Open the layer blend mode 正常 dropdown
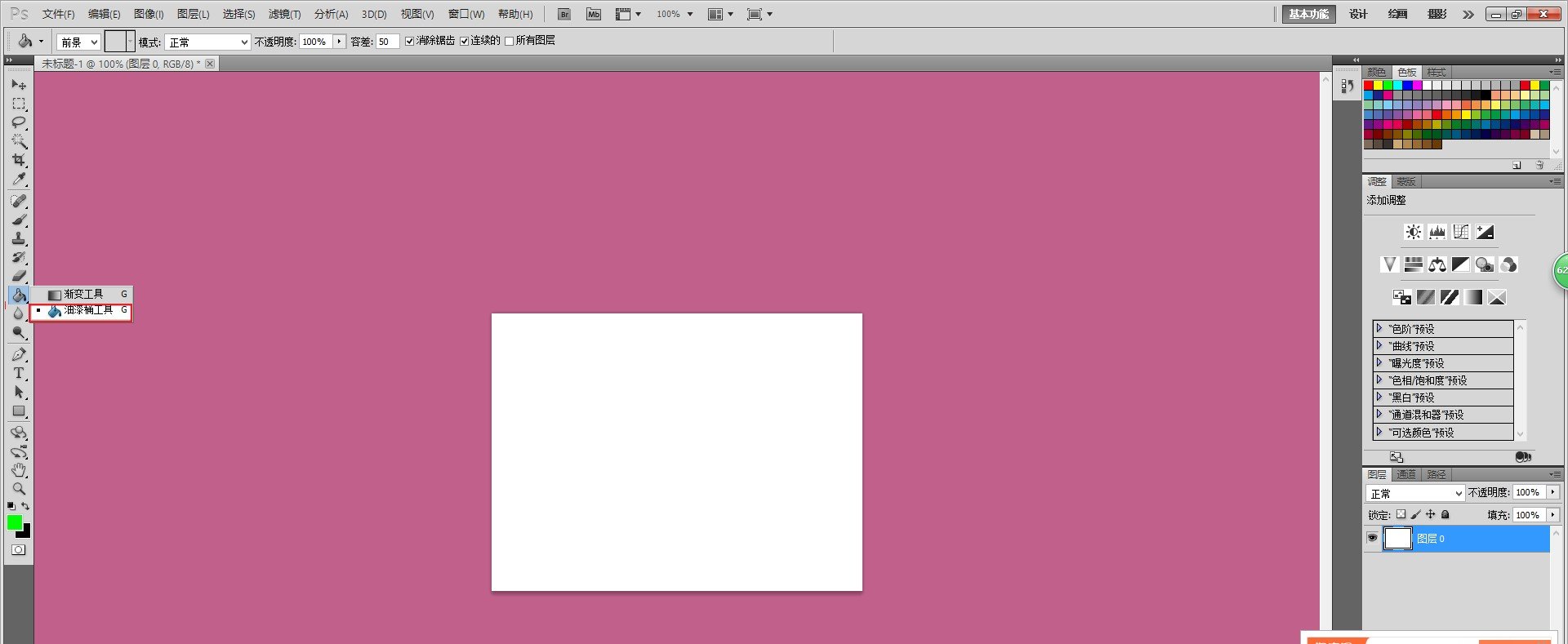Screen dimensions: 1568x644 tap(1414, 494)
